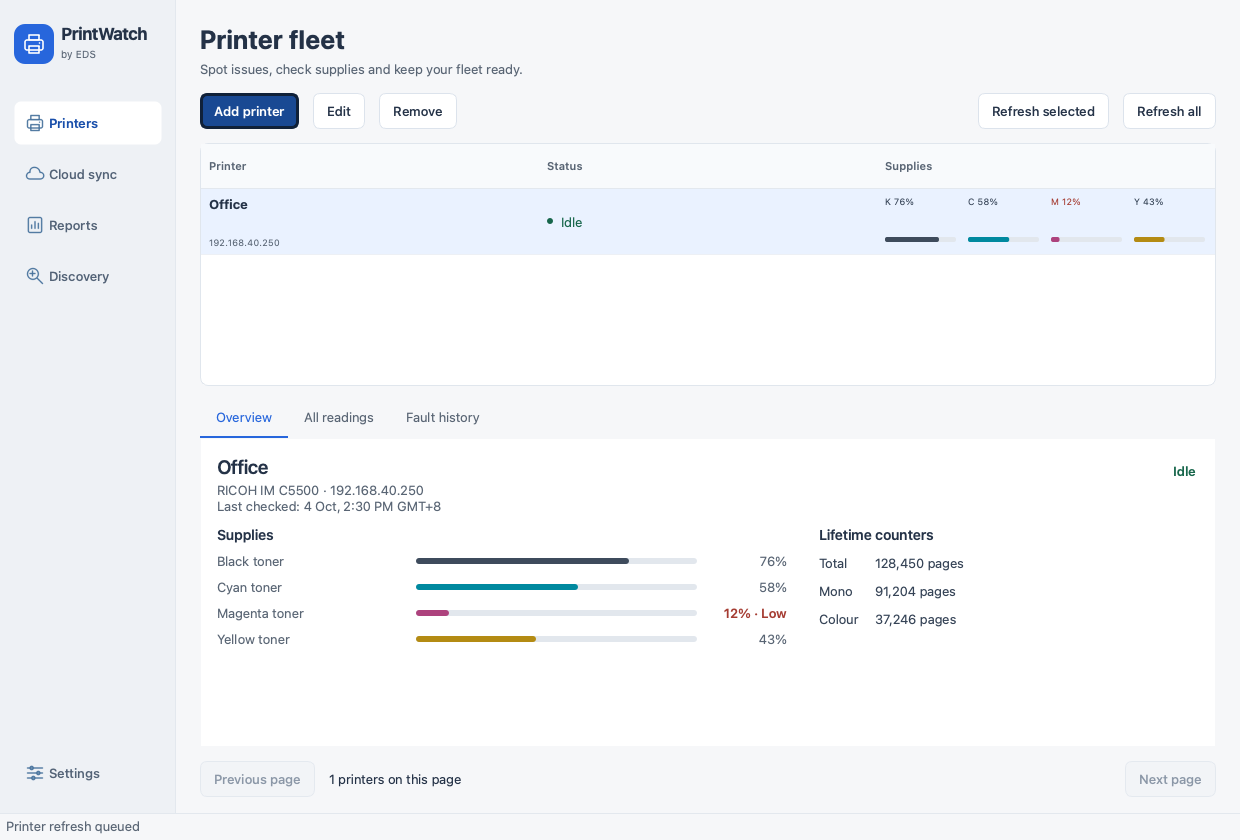Switch to the All readings tab
1240x840 pixels.
[x=339, y=417]
